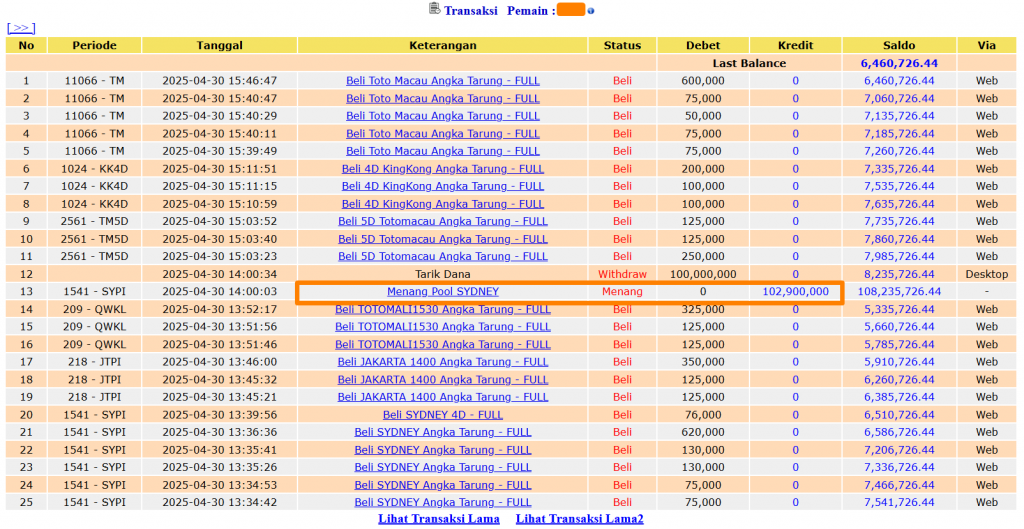This screenshot has height=529, width=1024.
Task: Select the 76,000 debit amount
Action: click(x=703, y=415)
